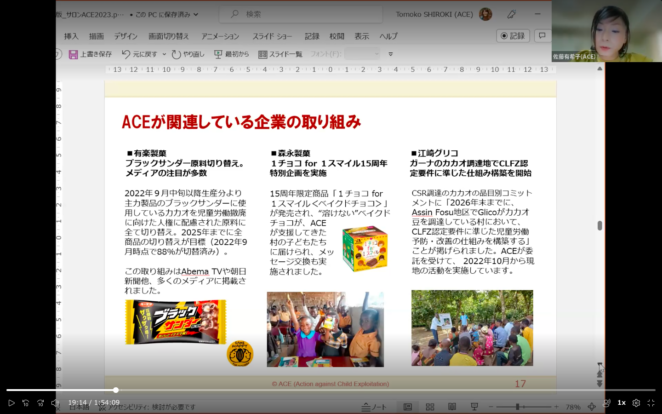Click やり直し redo button
The width and height of the screenshot is (662, 414).
pos(187,53)
